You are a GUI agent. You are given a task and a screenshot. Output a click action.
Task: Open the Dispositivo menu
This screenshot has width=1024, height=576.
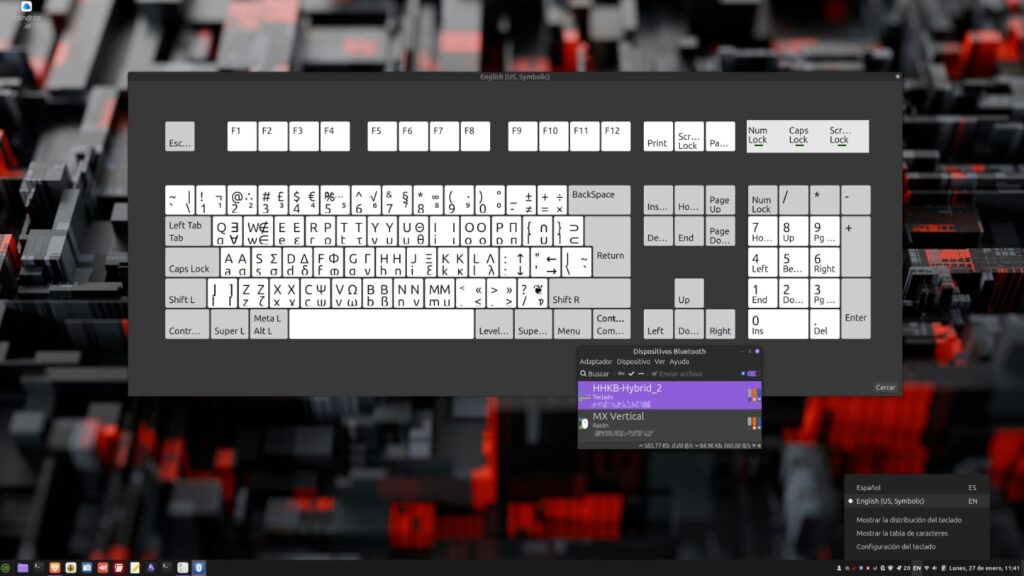coord(634,361)
